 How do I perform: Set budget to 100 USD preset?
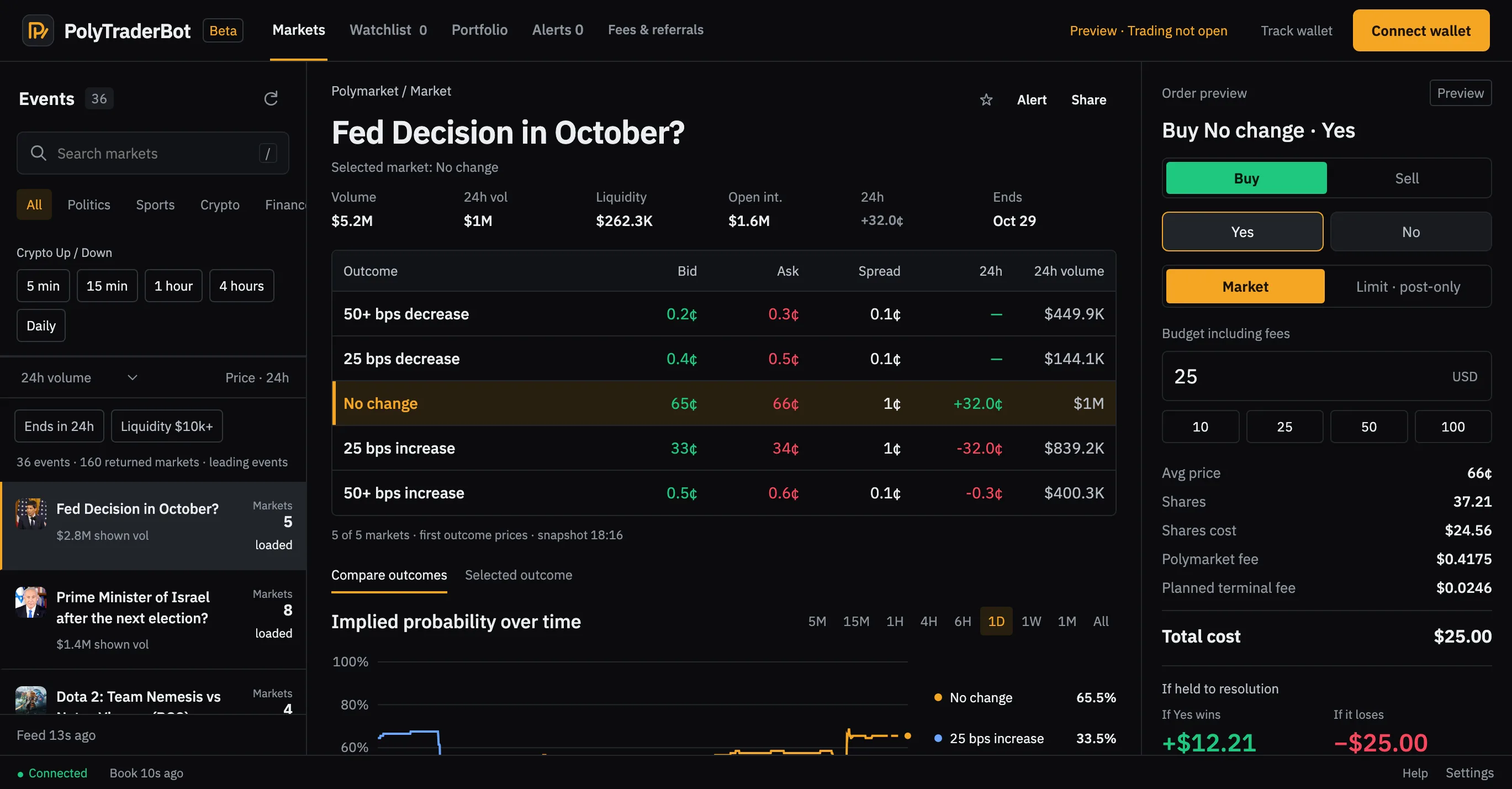[x=1453, y=427]
